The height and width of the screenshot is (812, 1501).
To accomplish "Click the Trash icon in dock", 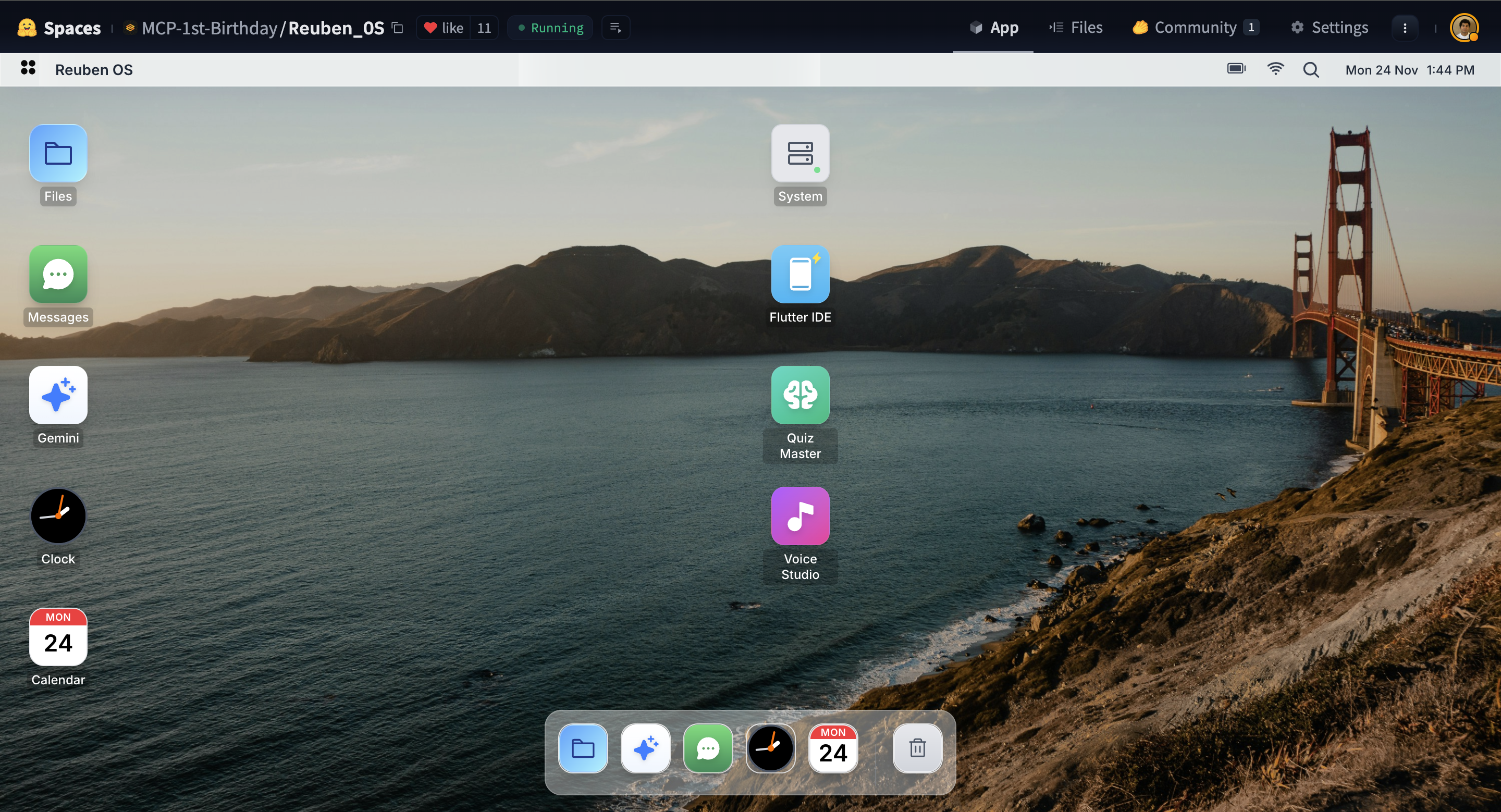I will click(x=917, y=748).
